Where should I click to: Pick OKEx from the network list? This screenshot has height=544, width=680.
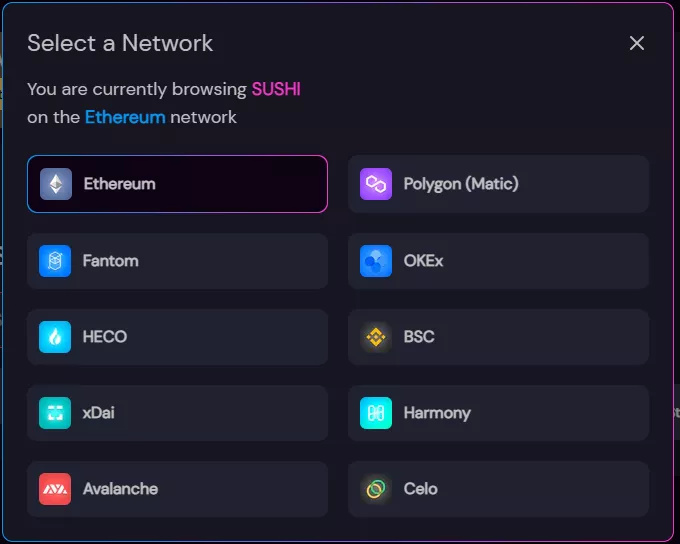coord(498,261)
